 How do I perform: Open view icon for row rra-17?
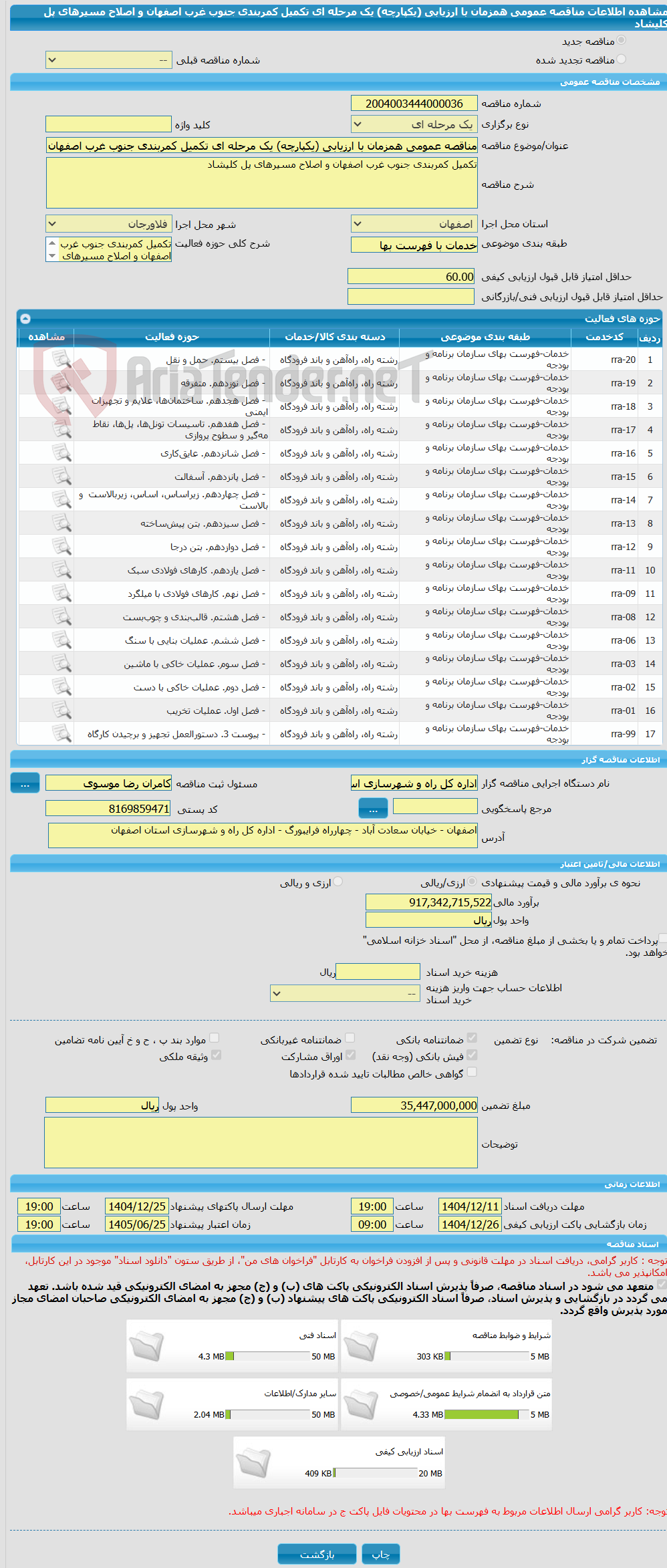click(x=61, y=430)
